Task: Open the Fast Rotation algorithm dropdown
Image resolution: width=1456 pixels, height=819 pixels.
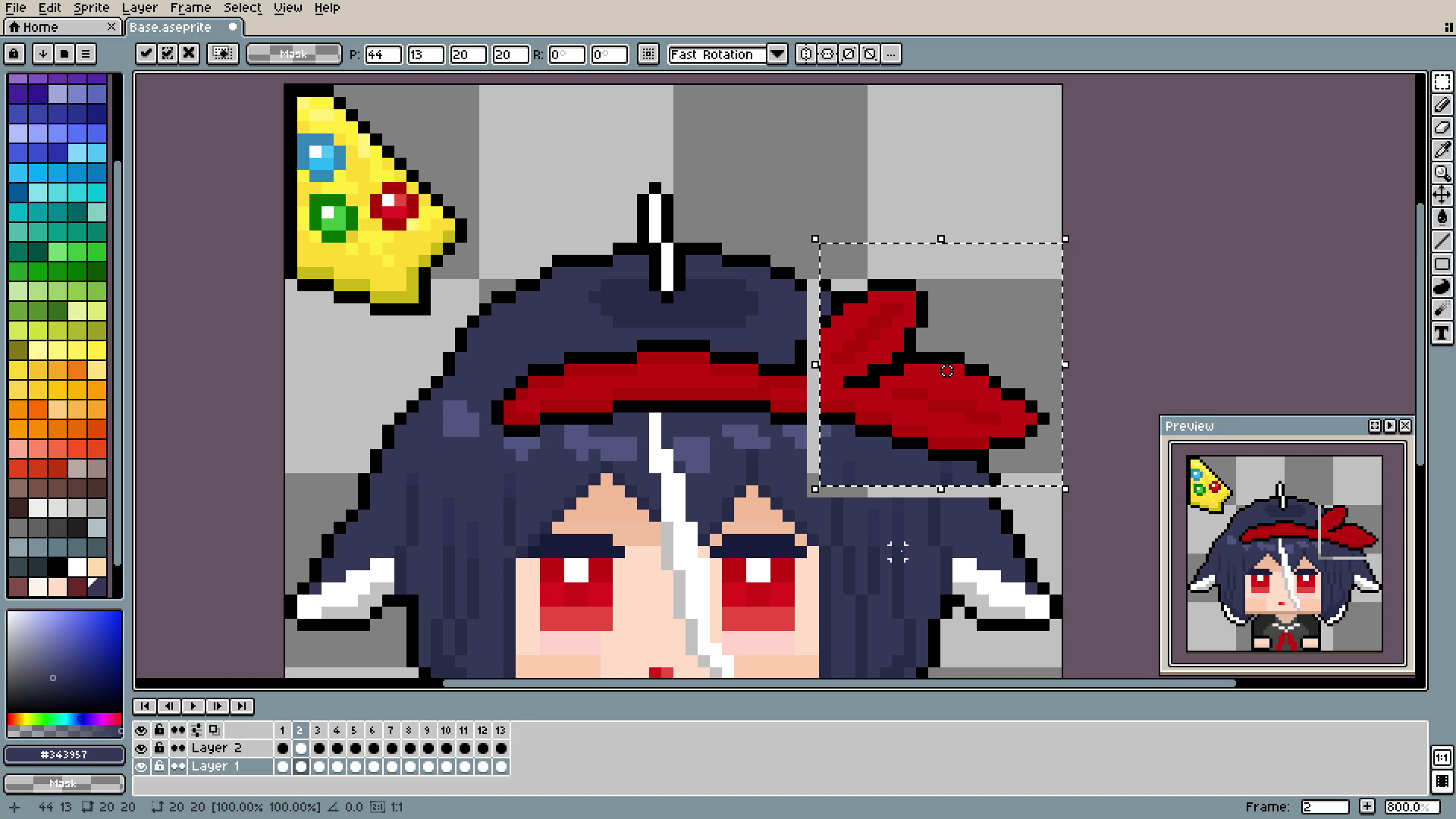Action: point(777,54)
